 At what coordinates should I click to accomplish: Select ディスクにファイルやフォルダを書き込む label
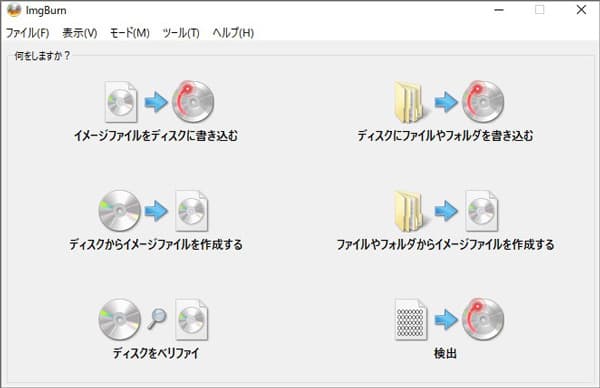point(445,135)
